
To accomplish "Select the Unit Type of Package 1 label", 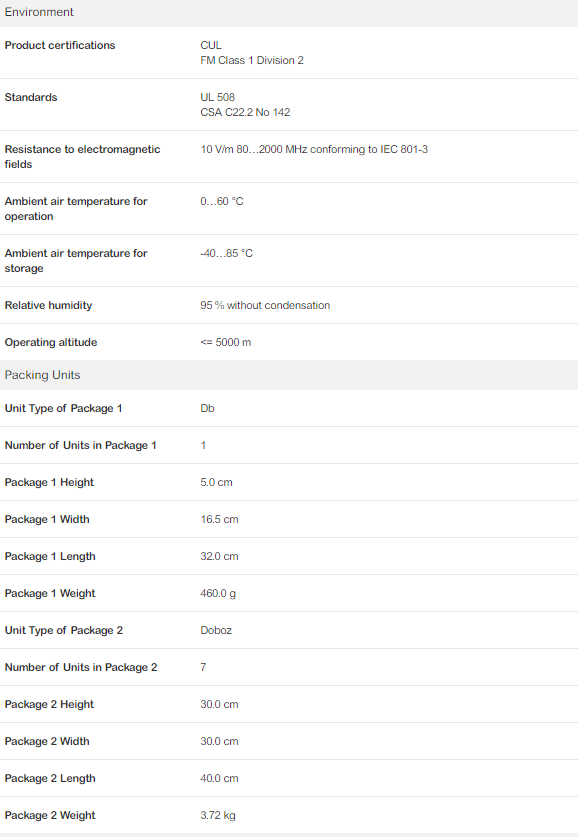I will pyautogui.click(x=64, y=408).
